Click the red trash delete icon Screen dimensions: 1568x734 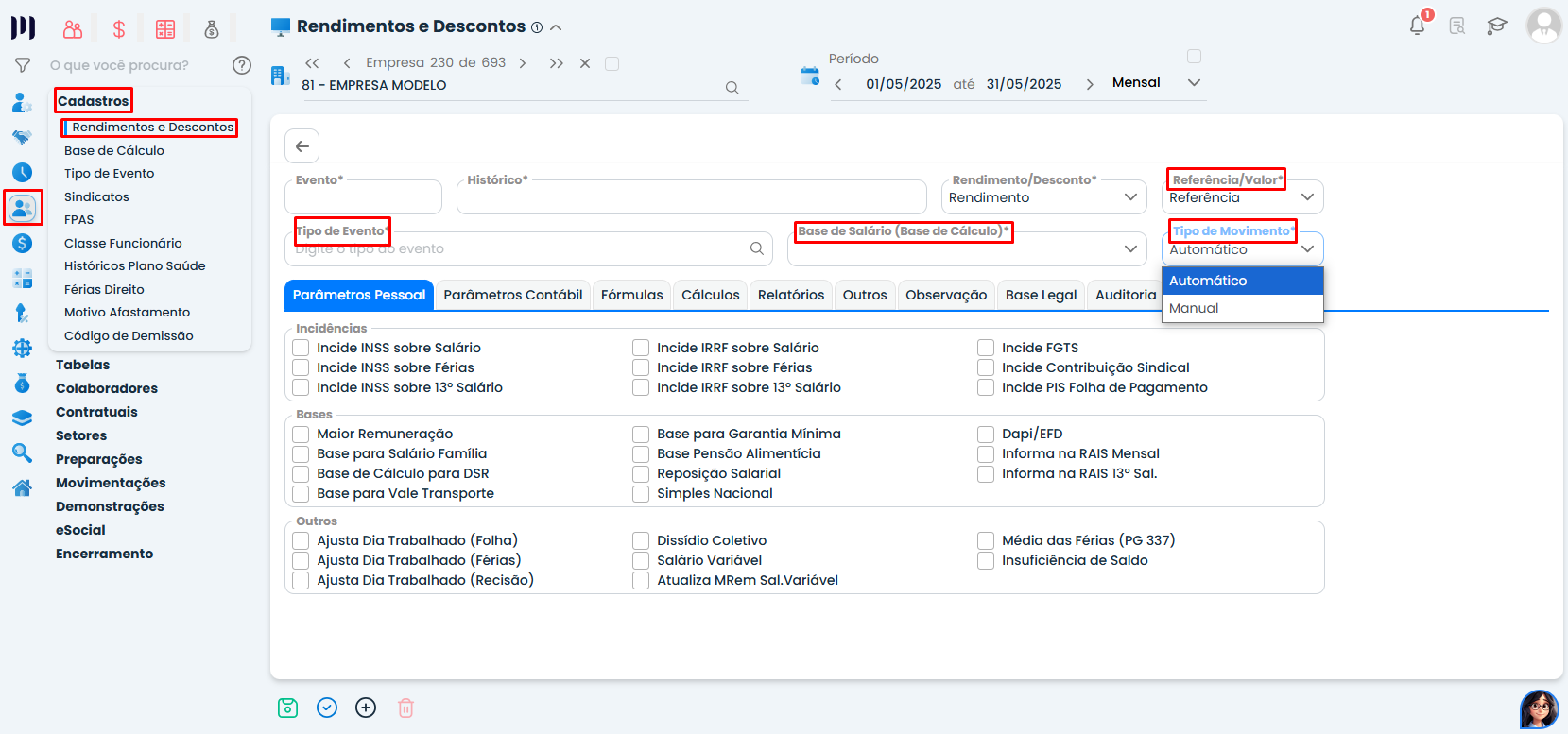[x=405, y=708]
